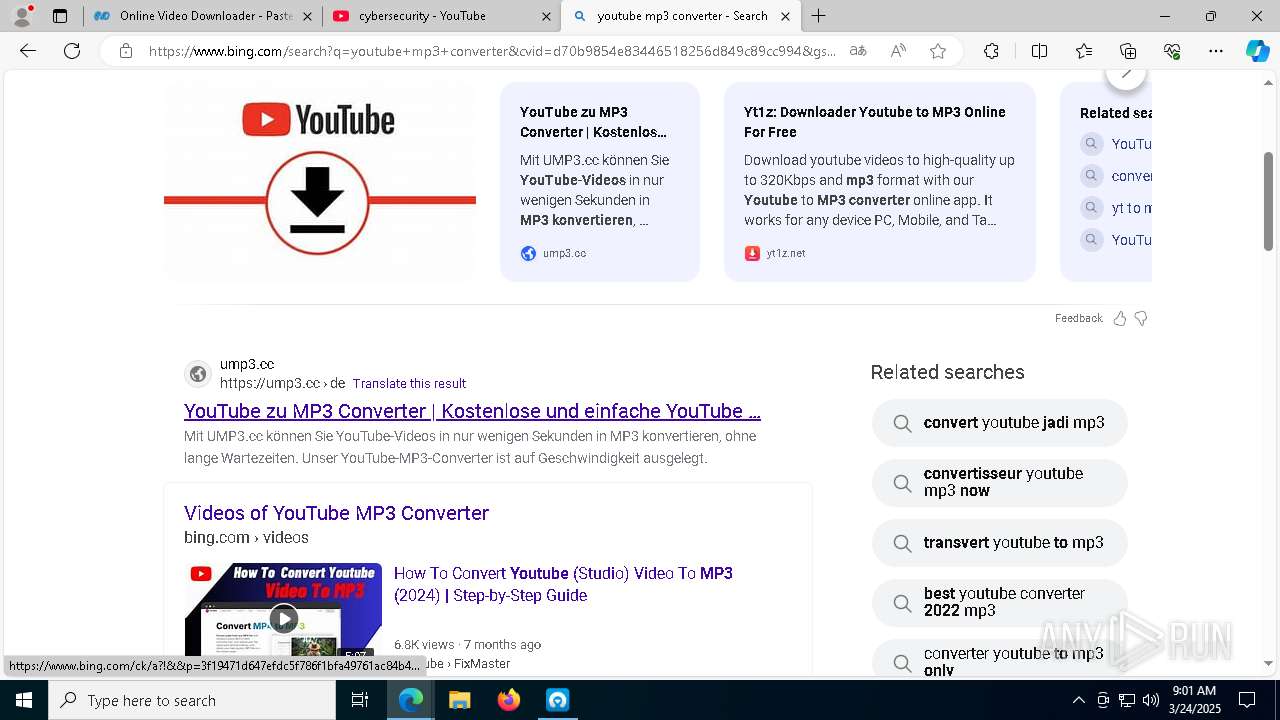Click the ump3.cc globe site icon

(198, 374)
